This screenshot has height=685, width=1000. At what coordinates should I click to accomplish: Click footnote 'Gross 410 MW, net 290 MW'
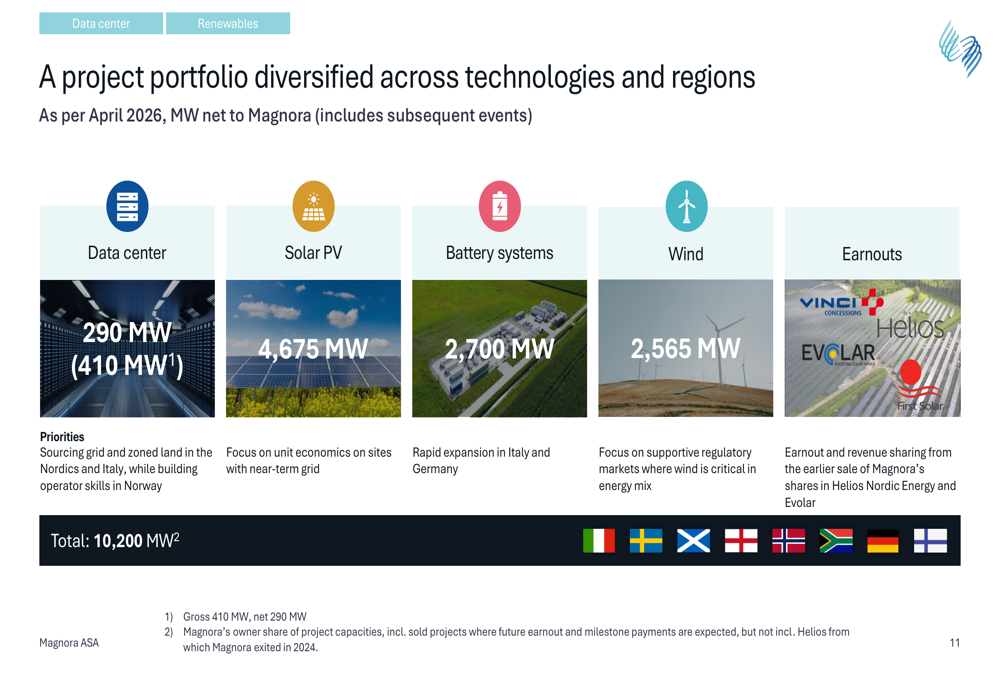245,617
